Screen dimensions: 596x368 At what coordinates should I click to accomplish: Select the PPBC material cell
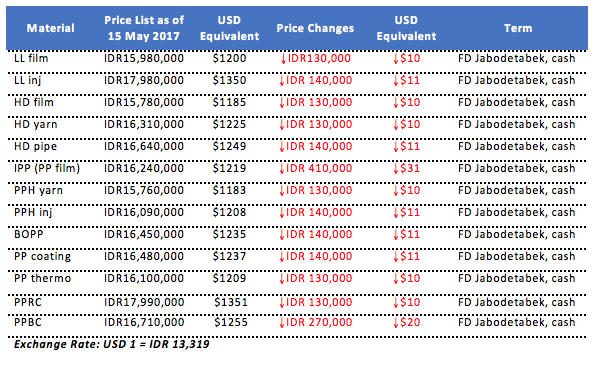point(28,322)
